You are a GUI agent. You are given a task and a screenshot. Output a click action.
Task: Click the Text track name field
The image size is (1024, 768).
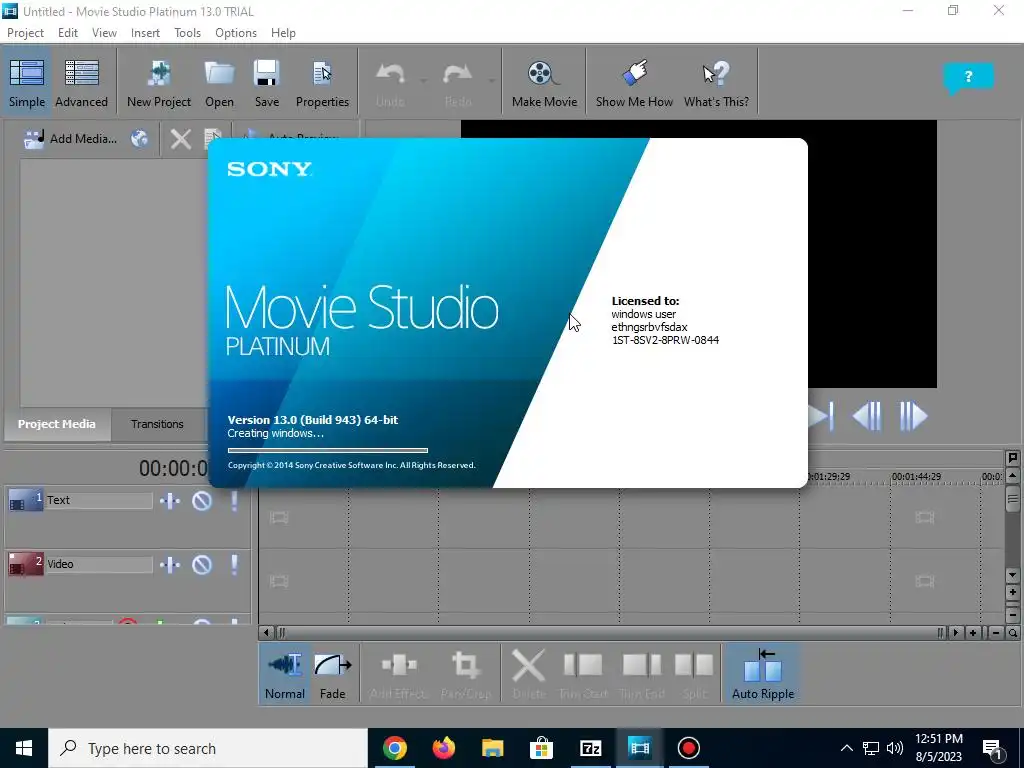pos(99,500)
